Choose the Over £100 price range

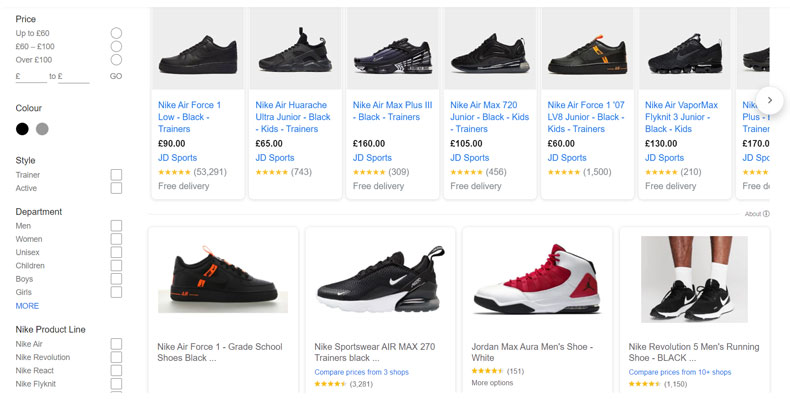coord(116,59)
